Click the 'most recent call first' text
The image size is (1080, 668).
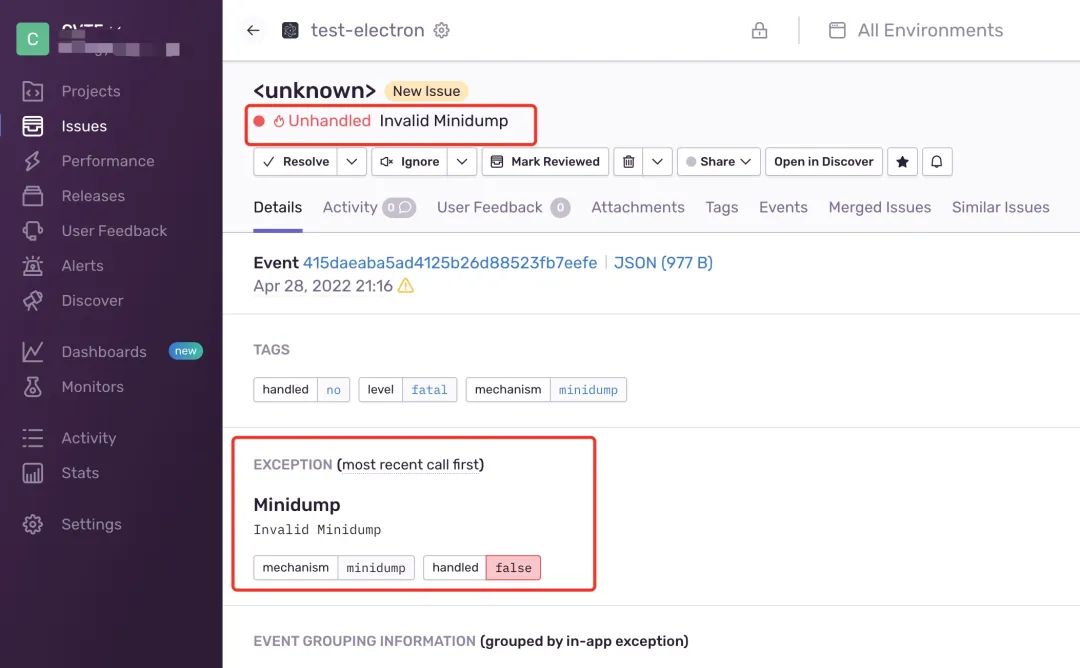coord(411,465)
